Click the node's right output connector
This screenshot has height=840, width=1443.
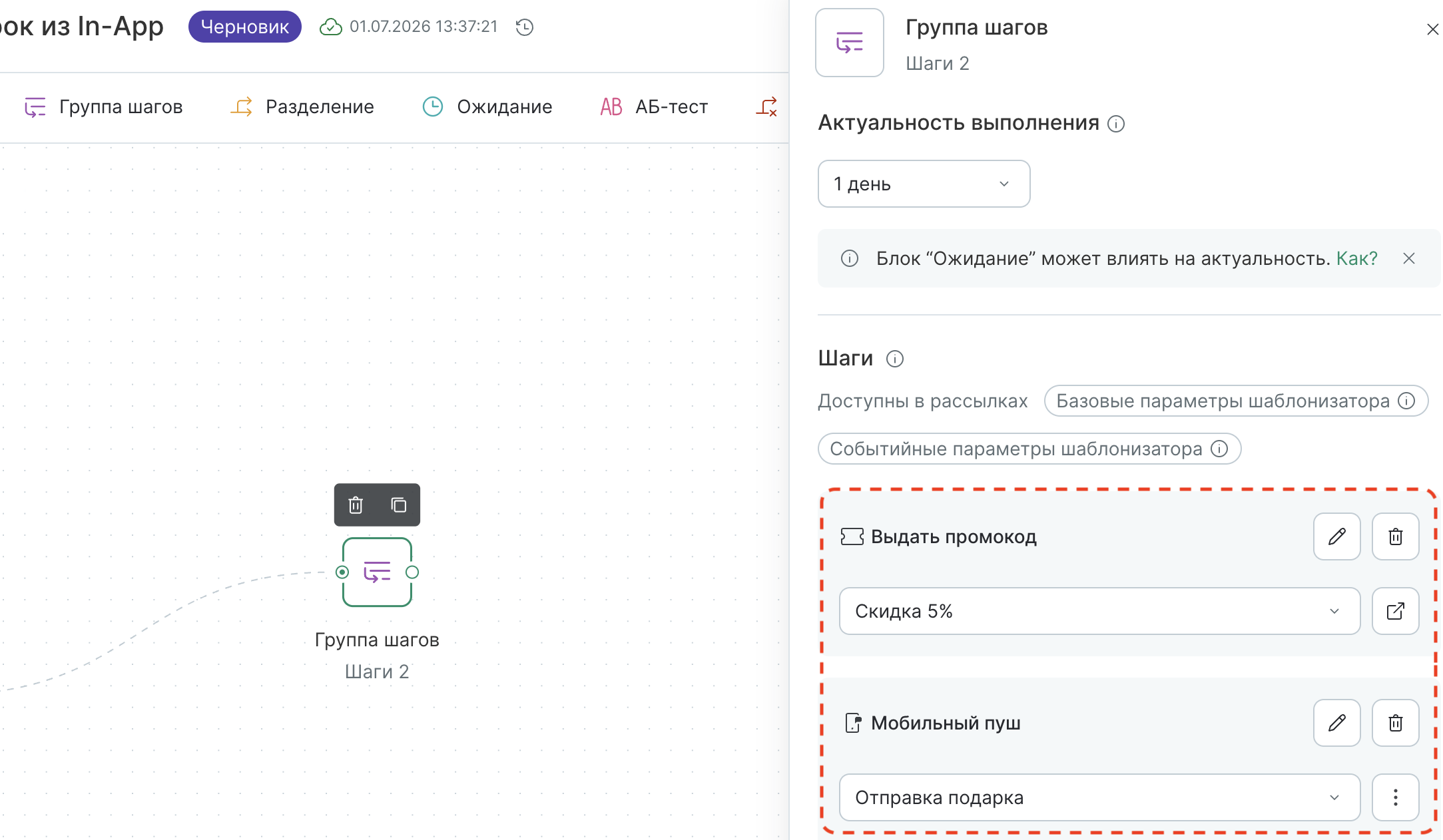click(412, 572)
